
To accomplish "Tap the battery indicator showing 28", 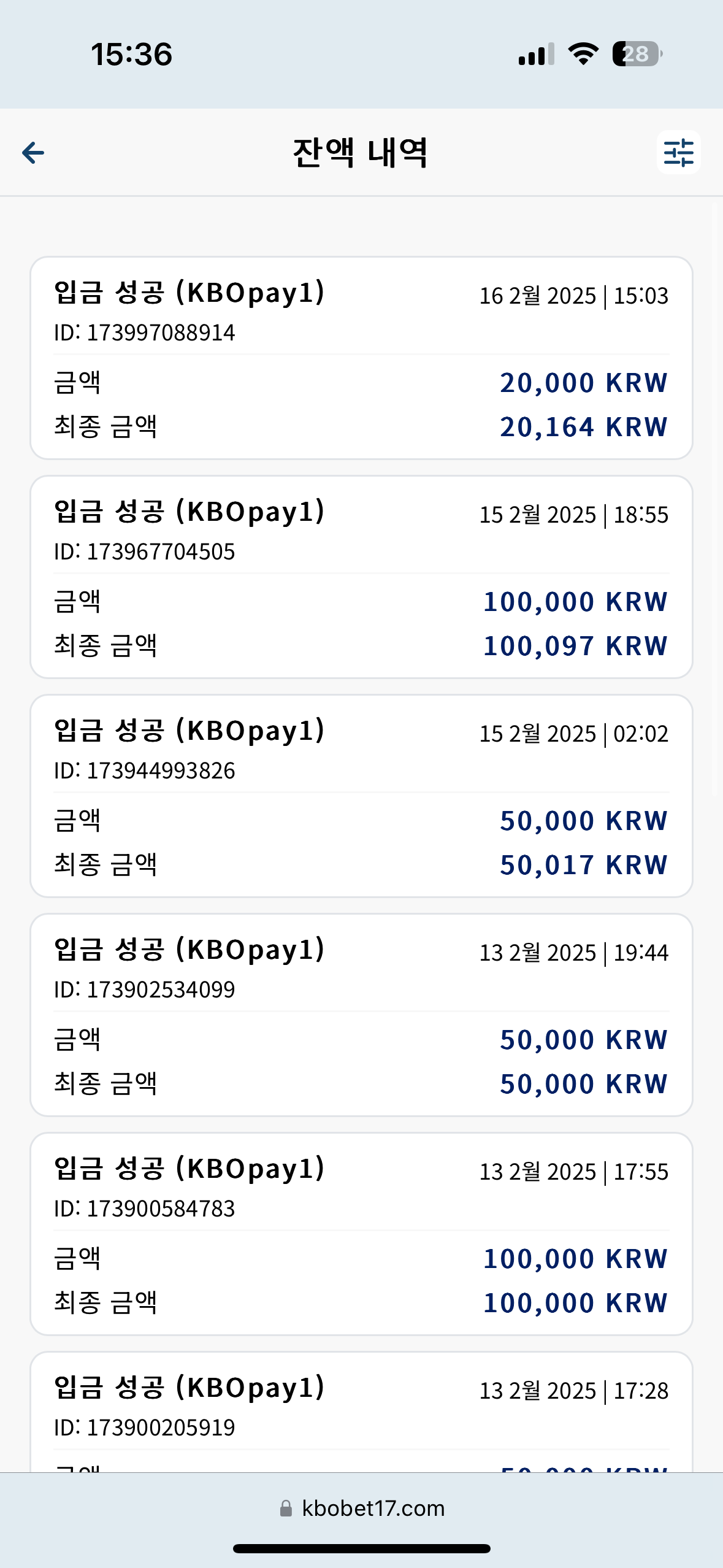I will (637, 54).
